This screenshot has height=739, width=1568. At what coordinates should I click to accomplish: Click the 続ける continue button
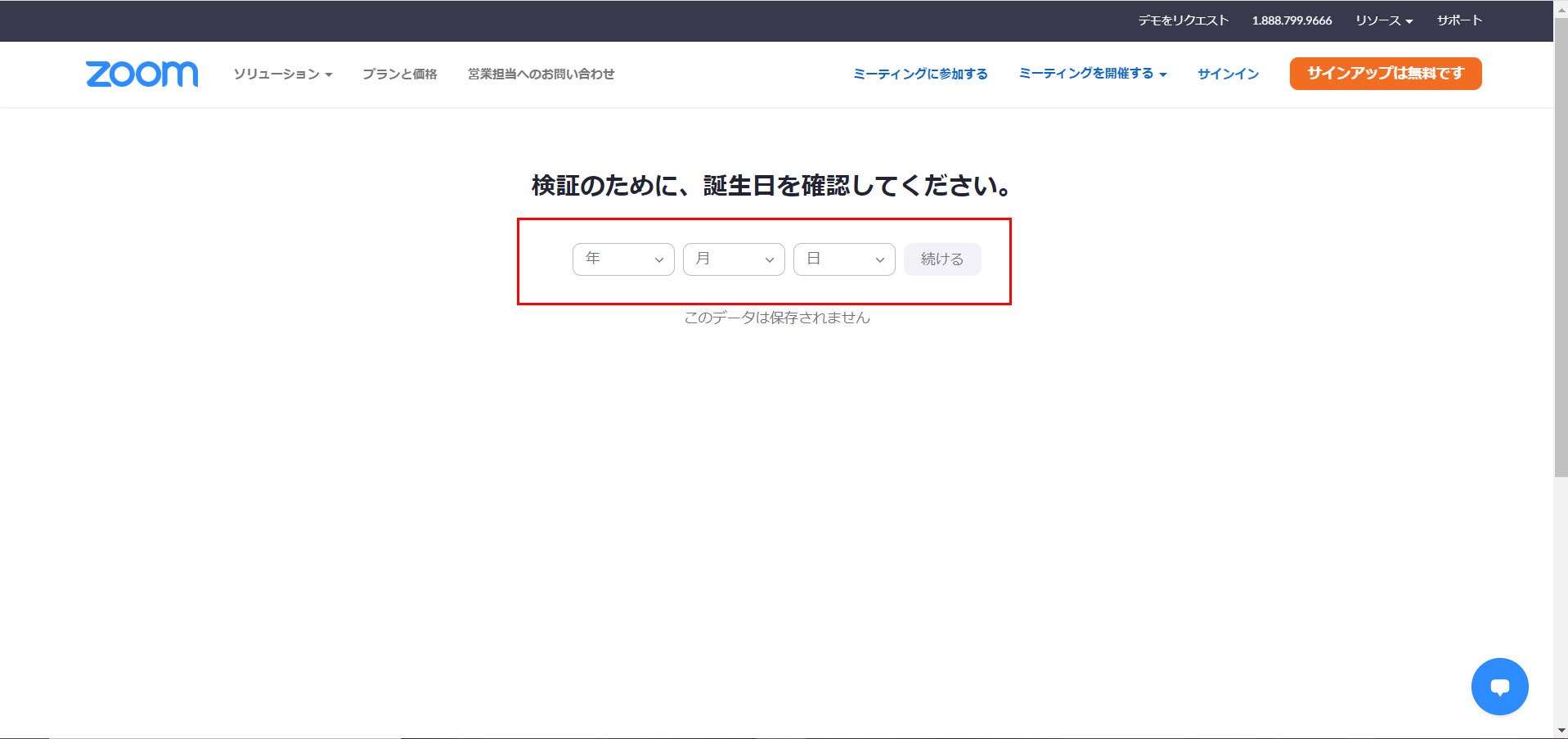pyautogui.click(x=941, y=259)
